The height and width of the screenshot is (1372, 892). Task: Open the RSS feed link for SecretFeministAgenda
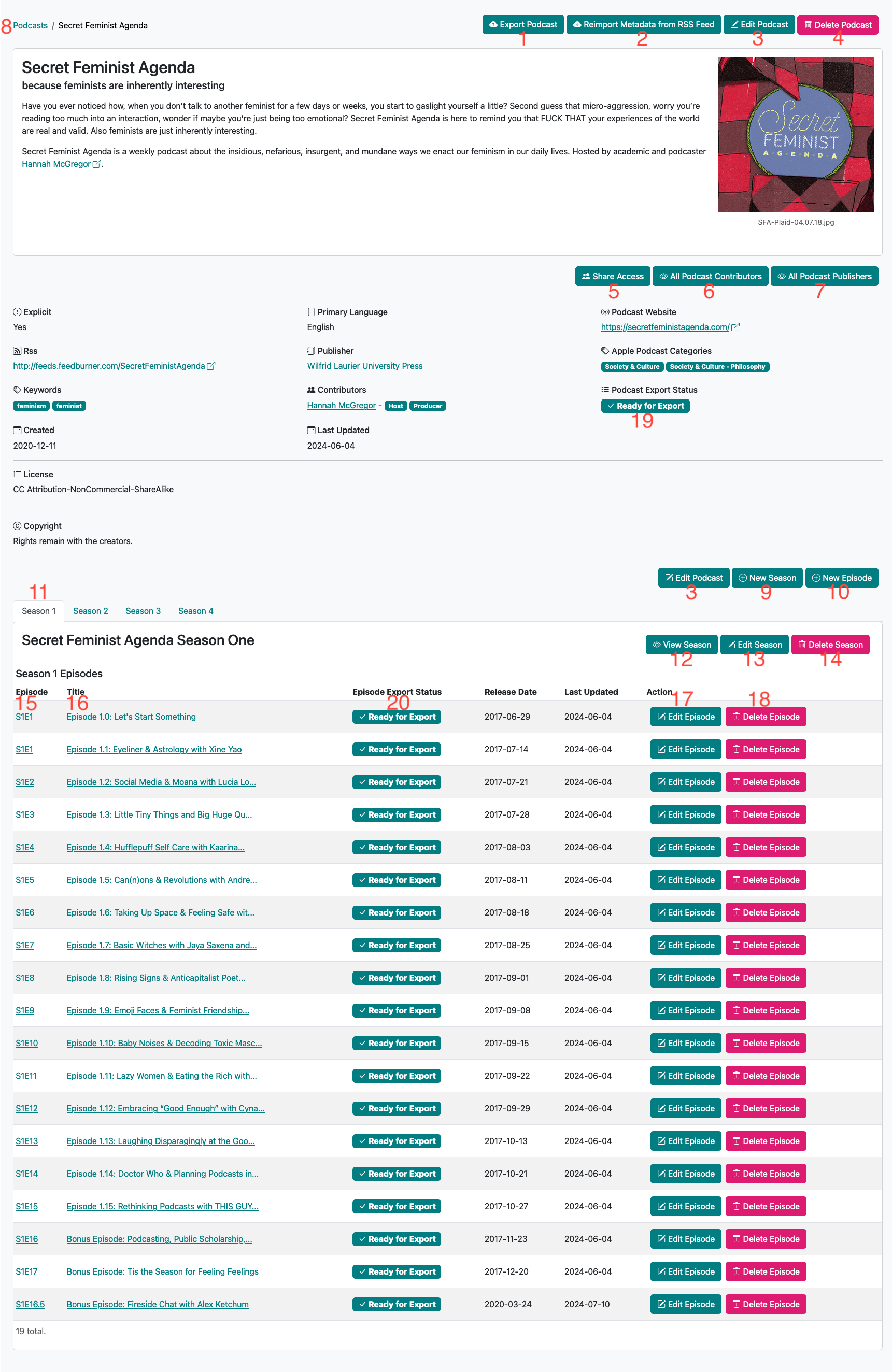tap(109, 366)
